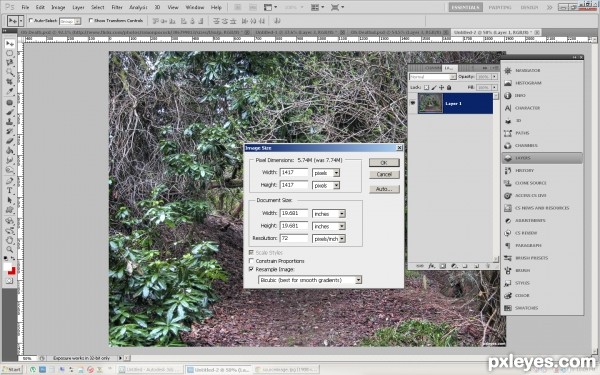Open the Filter menu
600x375 pixels.
pyautogui.click(x=117, y=7)
